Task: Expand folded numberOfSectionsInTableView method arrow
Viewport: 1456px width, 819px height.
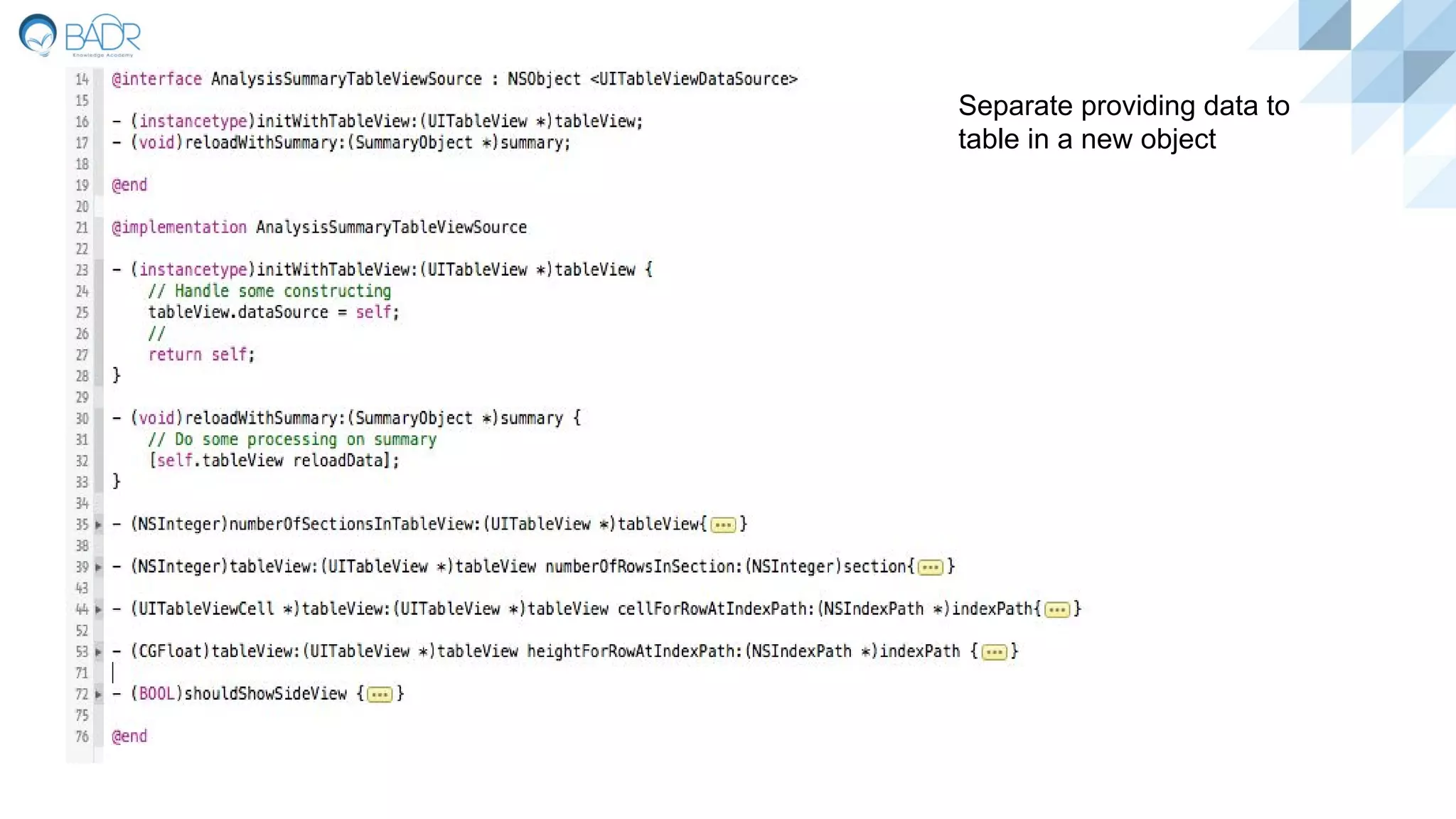Action: [x=99, y=525]
